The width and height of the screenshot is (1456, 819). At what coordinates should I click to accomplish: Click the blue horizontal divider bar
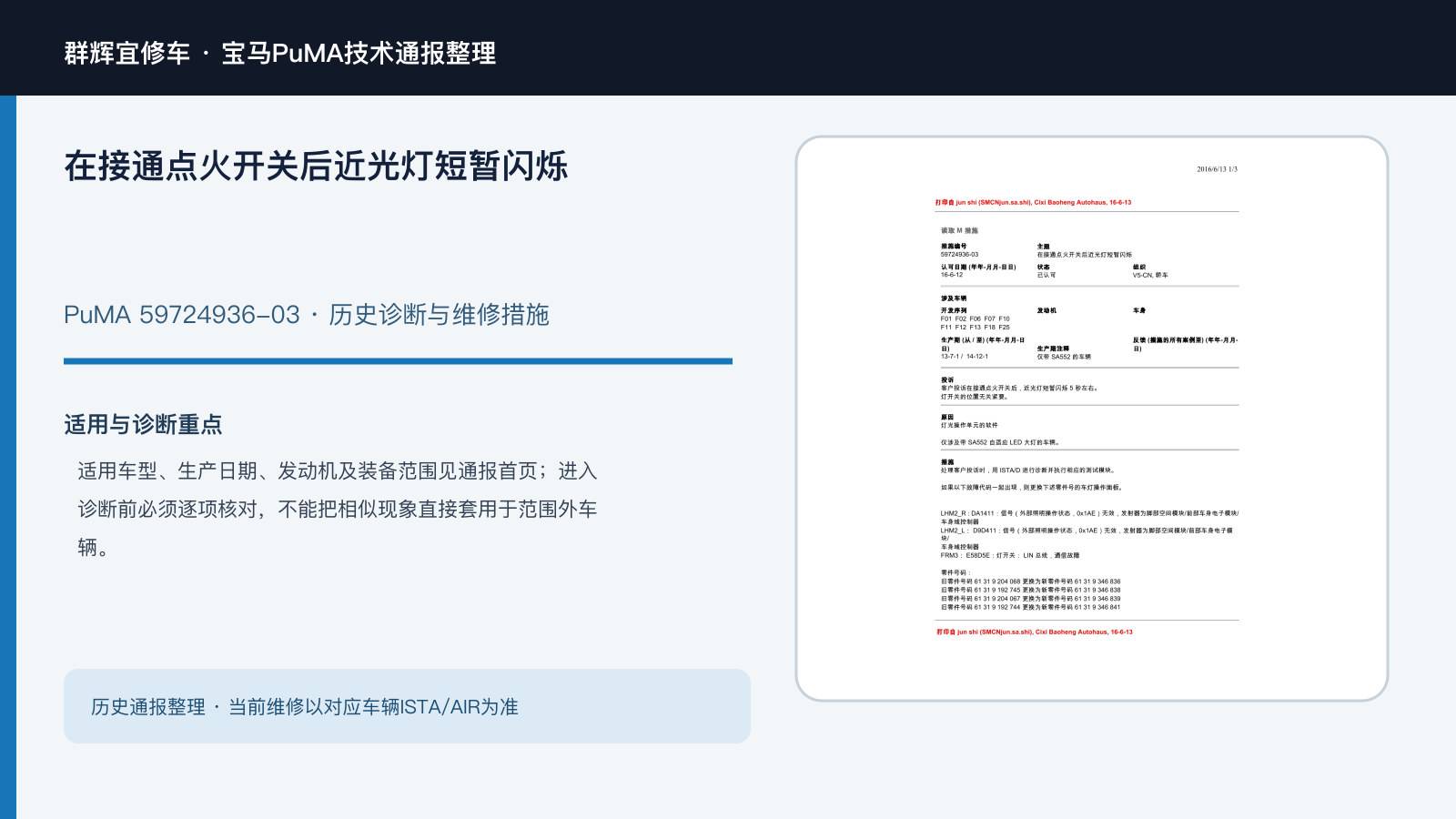pyautogui.click(x=398, y=361)
